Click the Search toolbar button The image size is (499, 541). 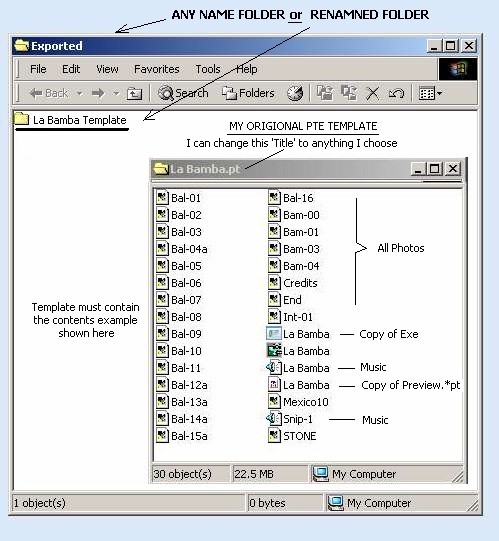183,93
